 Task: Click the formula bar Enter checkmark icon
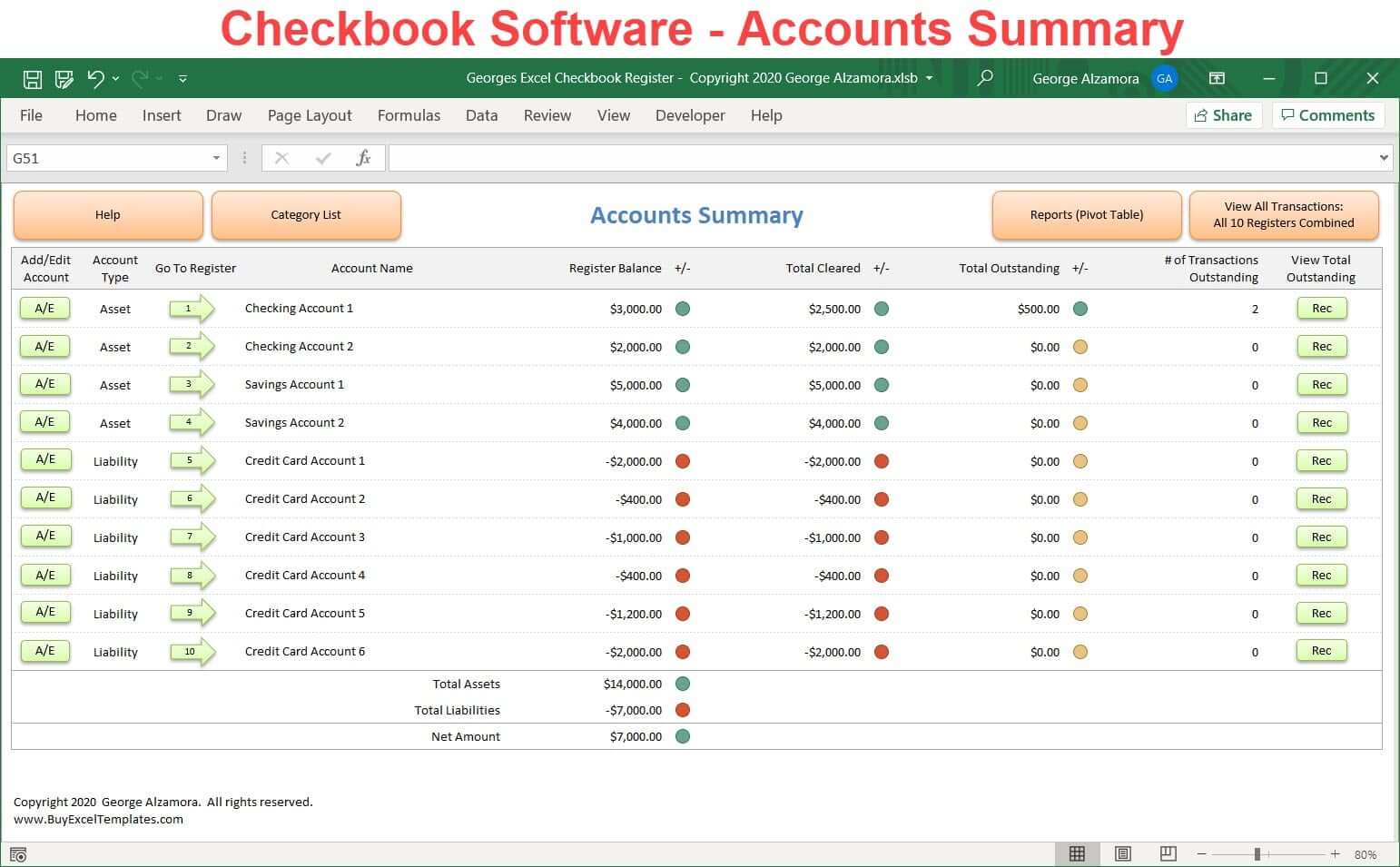(322, 158)
